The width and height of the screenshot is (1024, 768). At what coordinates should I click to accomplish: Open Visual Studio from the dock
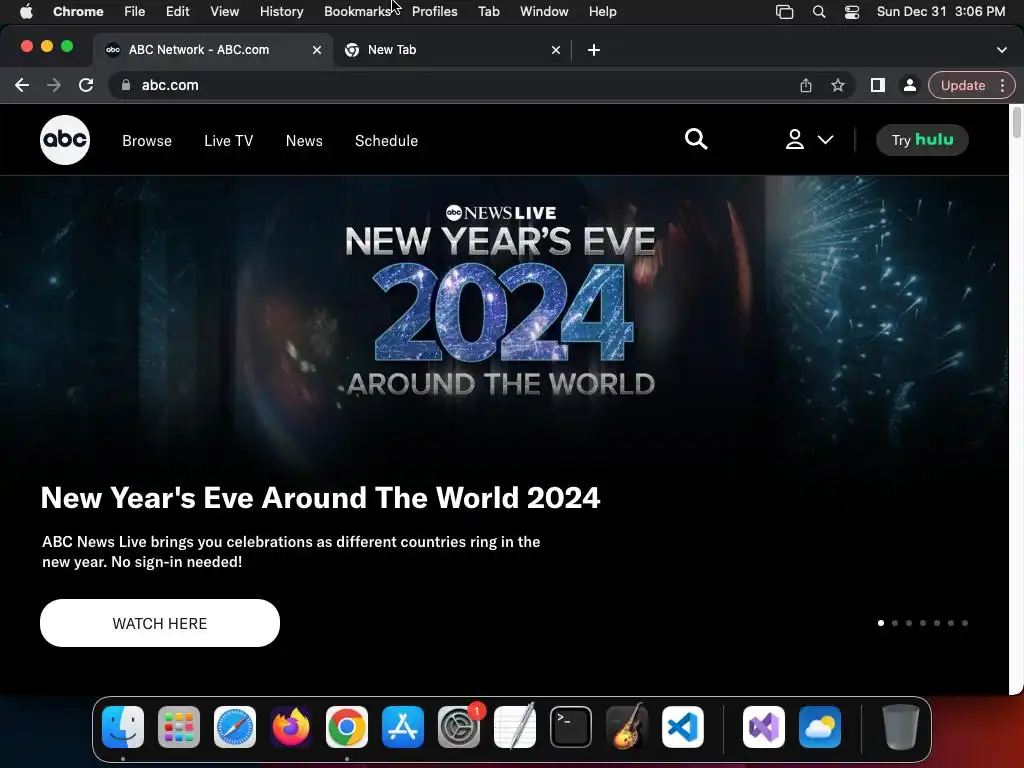point(763,726)
